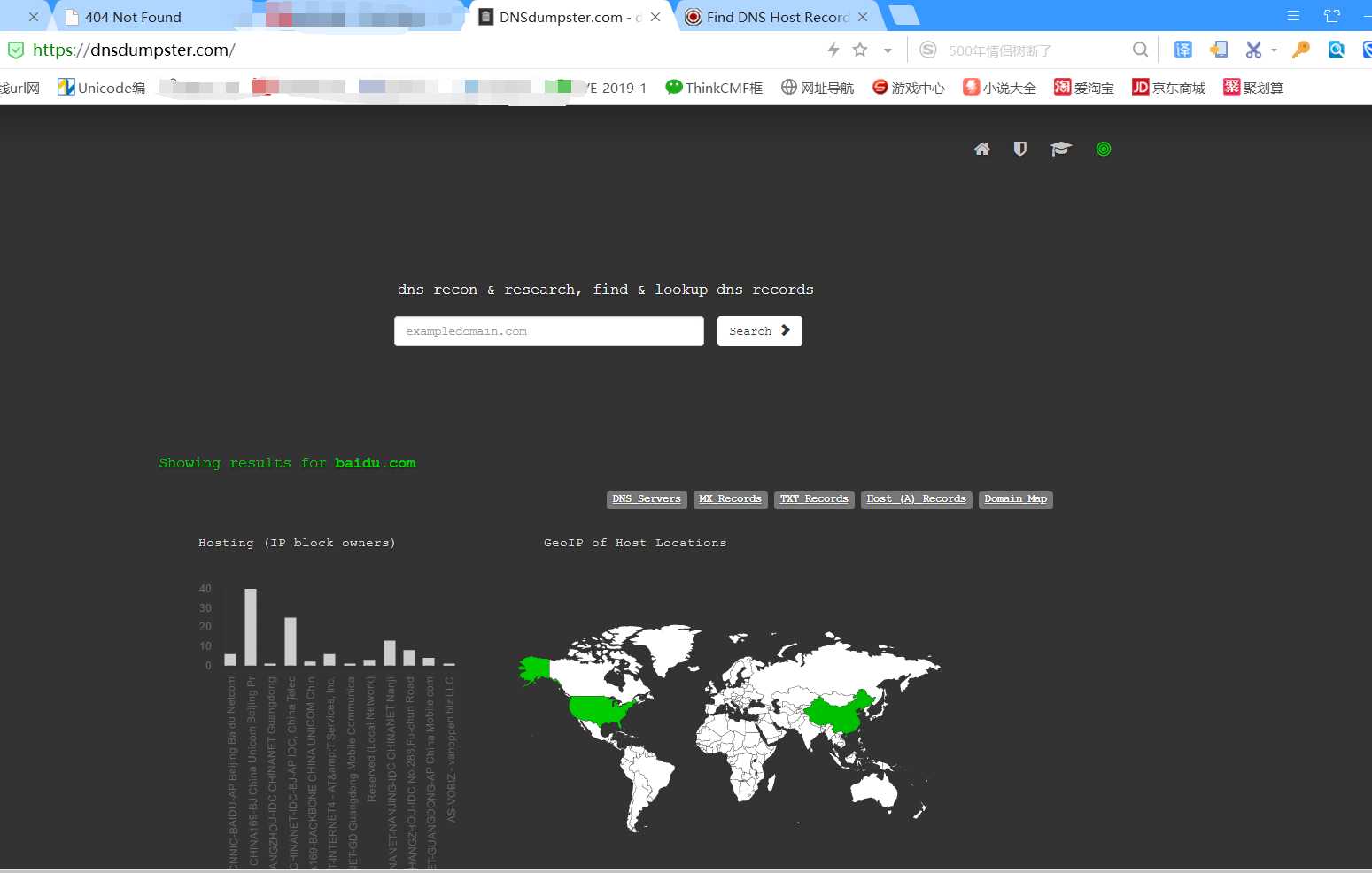Open the home icon in DNSdumpster header

(x=981, y=149)
